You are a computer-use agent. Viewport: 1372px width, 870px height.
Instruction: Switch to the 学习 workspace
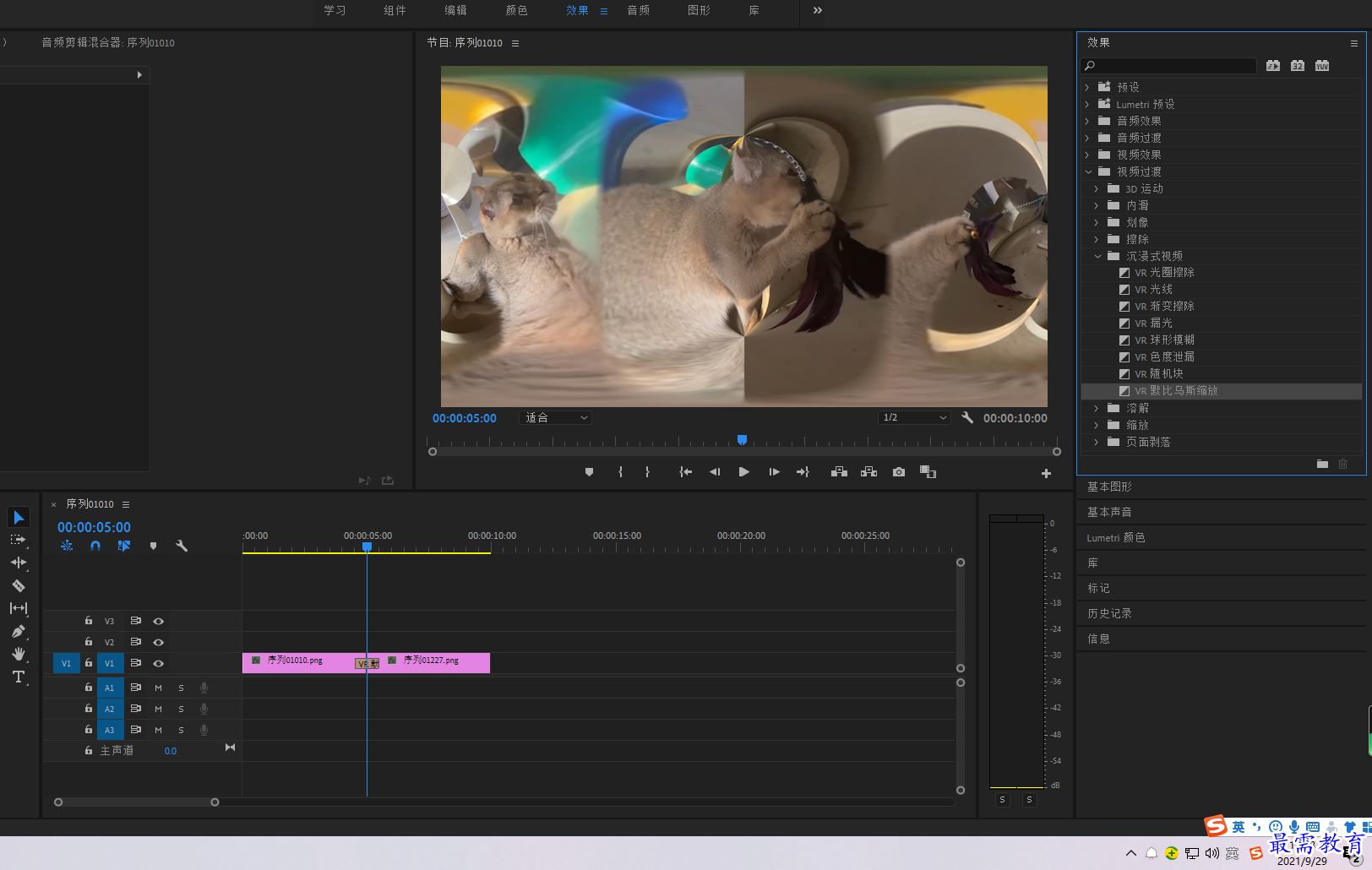tap(335, 10)
